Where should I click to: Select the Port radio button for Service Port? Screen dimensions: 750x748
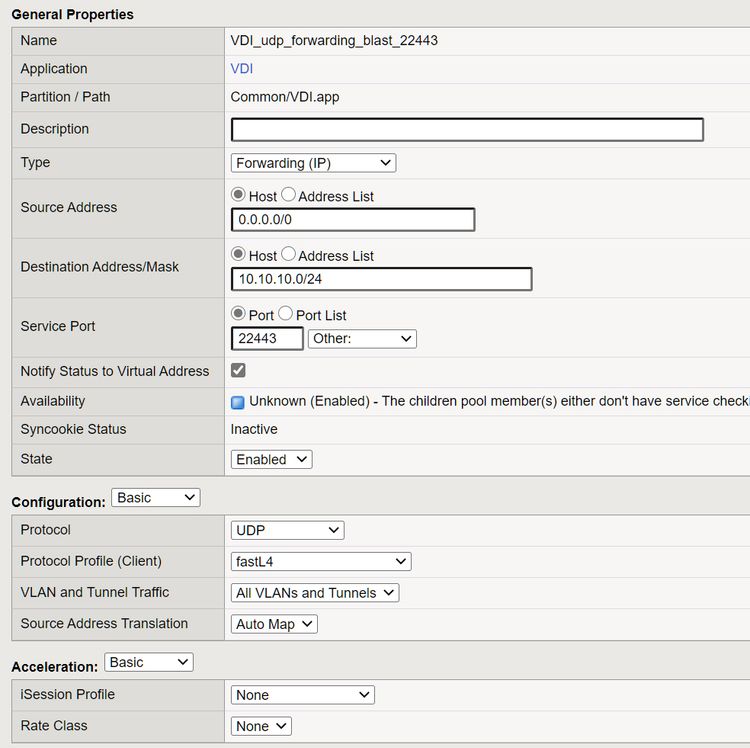pyautogui.click(x=238, y=314)
